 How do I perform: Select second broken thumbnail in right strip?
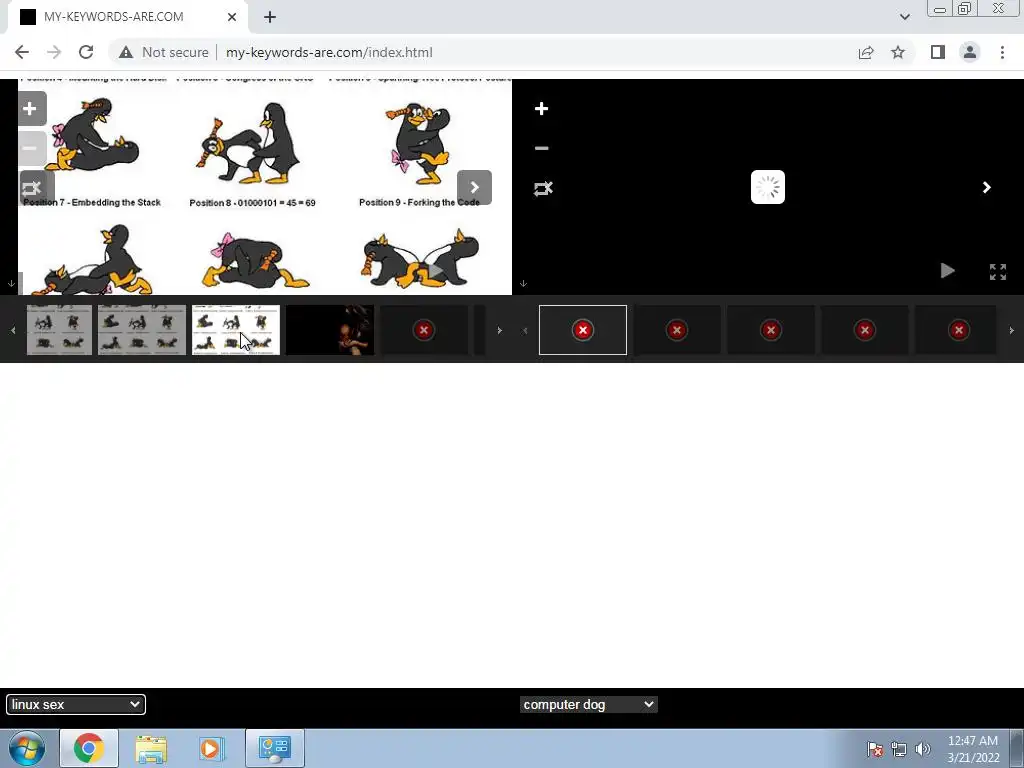677,330
